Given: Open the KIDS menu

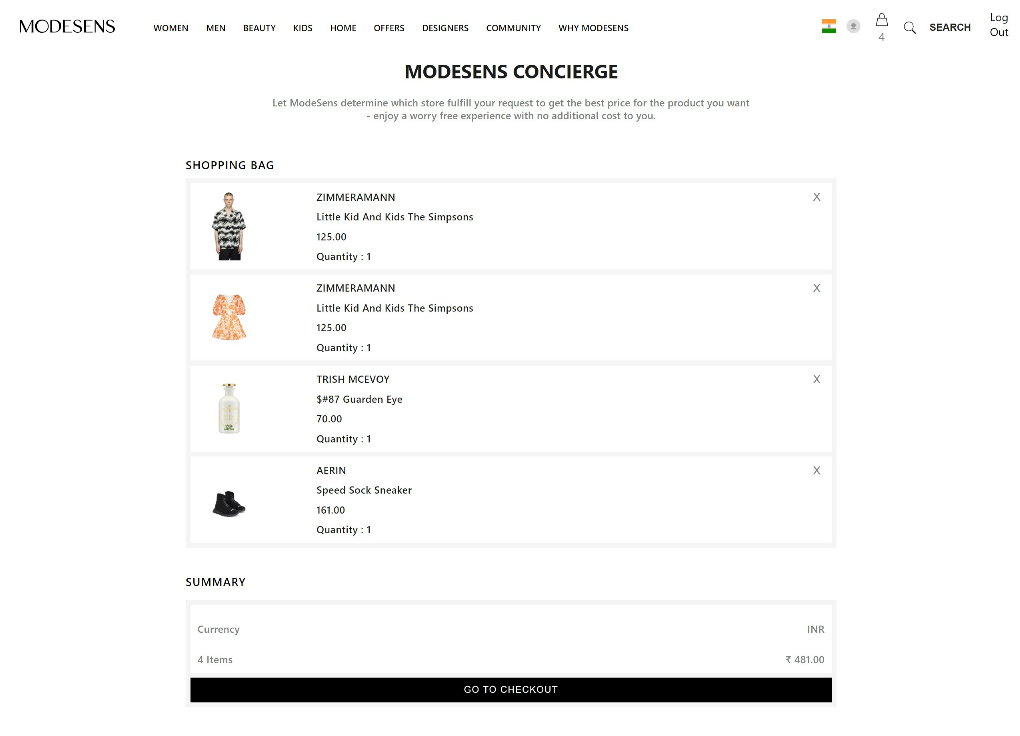Looking at the screenshot, I should click(x=303, y=28).
